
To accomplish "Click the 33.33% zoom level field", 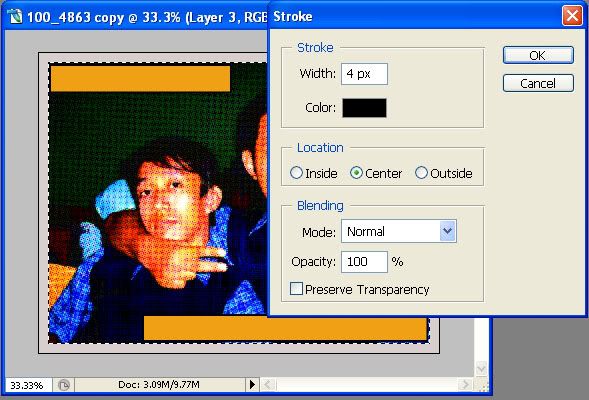I will (27, 385).
